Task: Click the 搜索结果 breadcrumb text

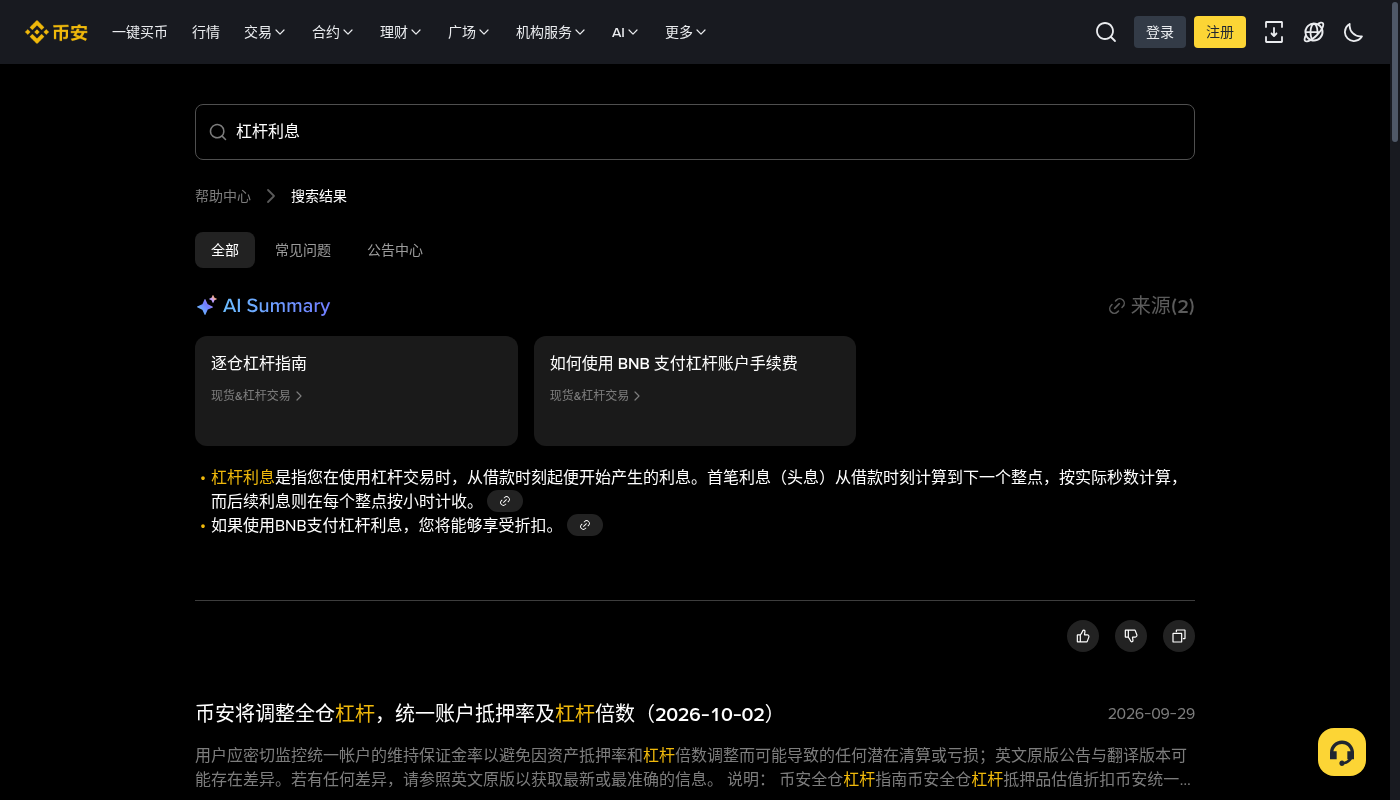Action: [319, 196]
